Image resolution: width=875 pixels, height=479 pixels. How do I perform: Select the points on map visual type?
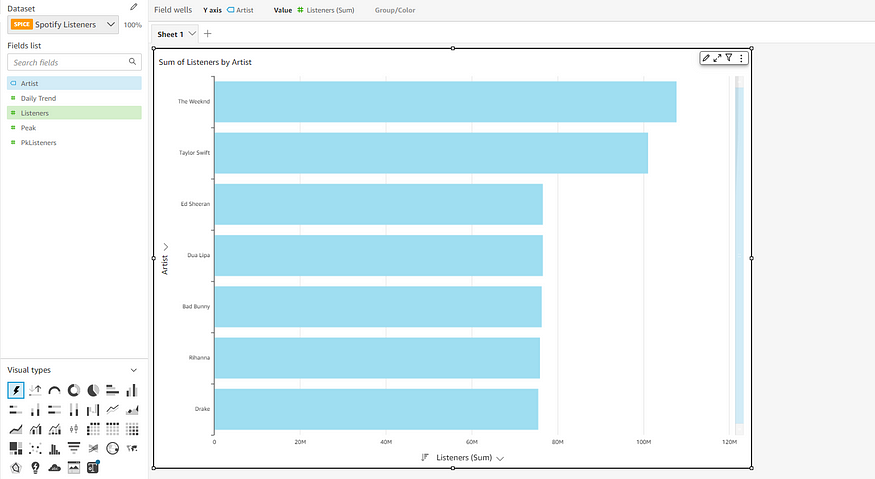(112, 448)
